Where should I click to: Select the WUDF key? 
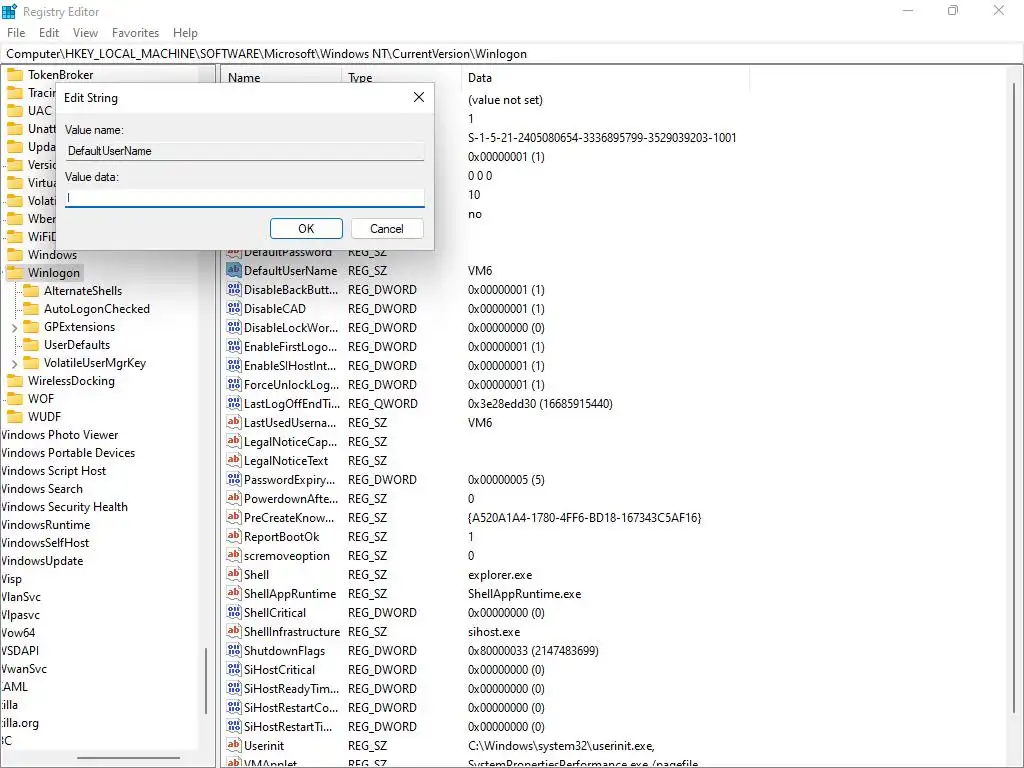pos(44,416)
